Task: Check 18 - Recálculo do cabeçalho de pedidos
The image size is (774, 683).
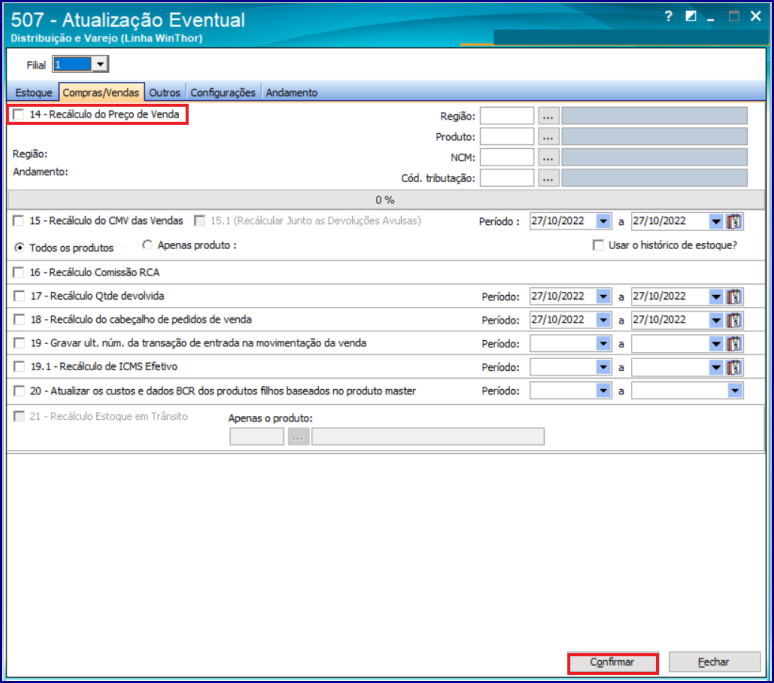Action: [x=19, y=319]
